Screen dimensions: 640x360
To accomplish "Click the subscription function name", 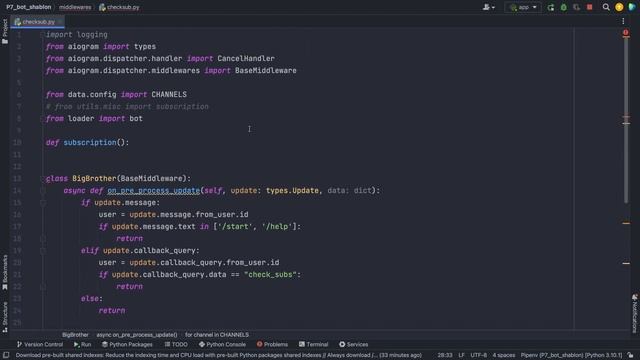I will 90,142.
